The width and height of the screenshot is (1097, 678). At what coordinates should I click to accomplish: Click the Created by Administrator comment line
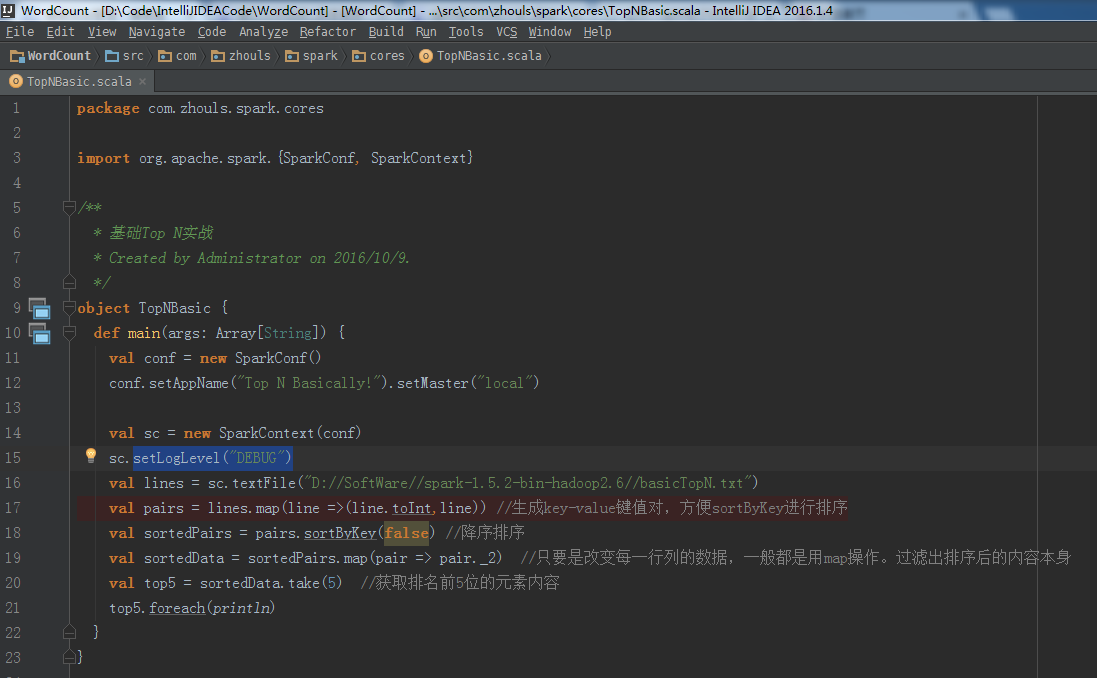[251, 258]
